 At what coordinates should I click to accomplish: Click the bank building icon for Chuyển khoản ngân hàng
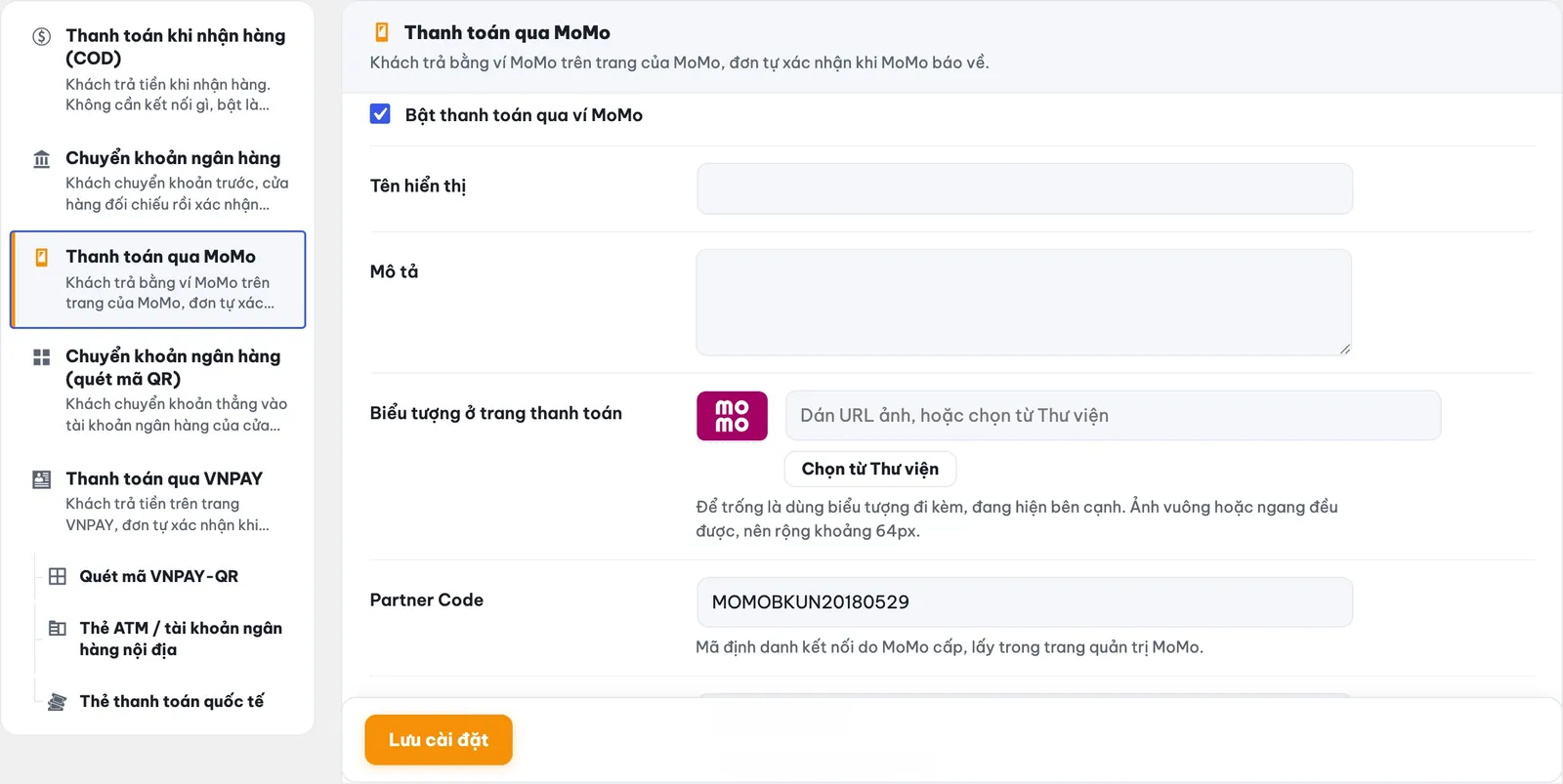pos(42,159)
